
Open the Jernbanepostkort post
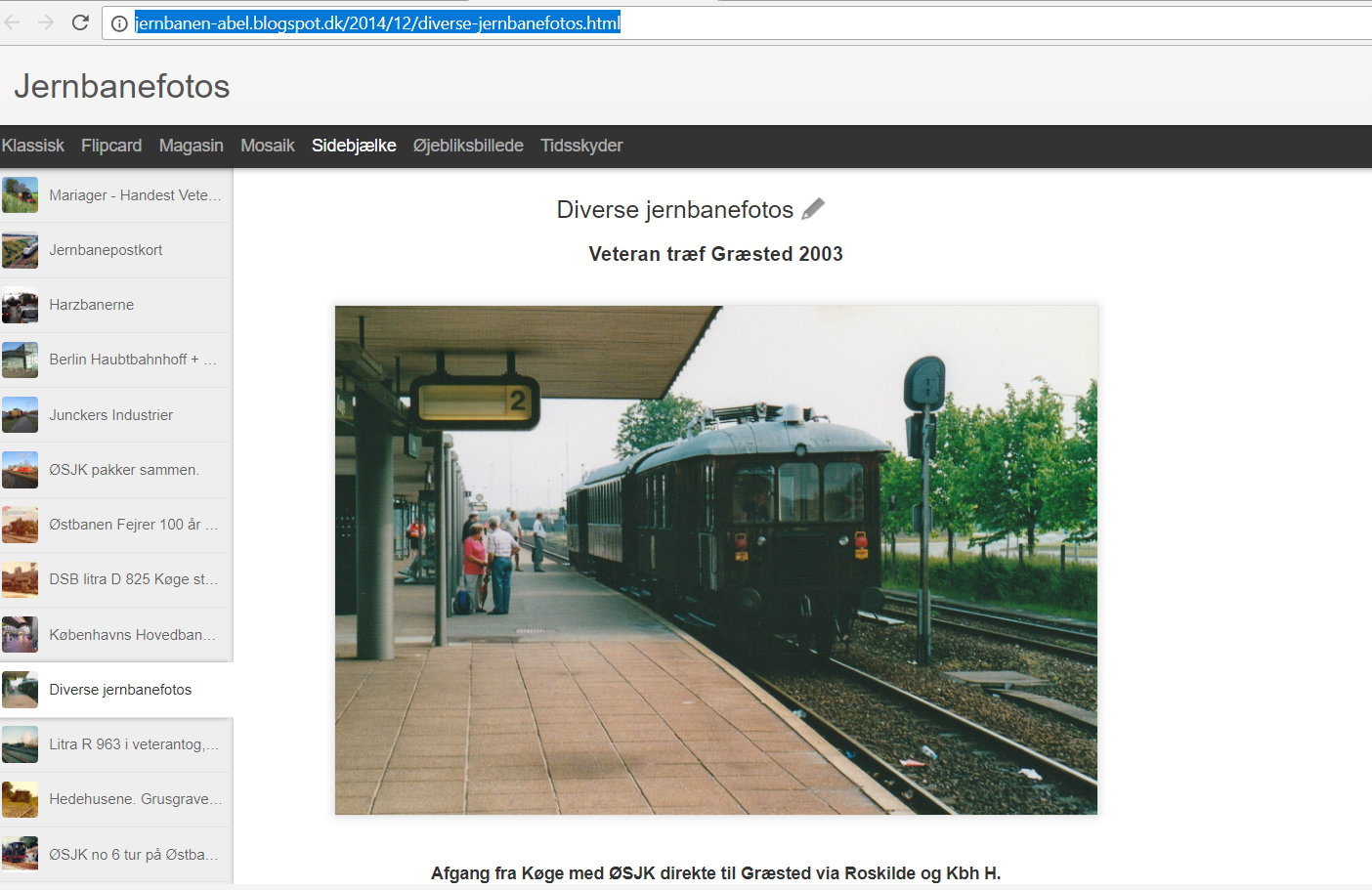point(116,250)
